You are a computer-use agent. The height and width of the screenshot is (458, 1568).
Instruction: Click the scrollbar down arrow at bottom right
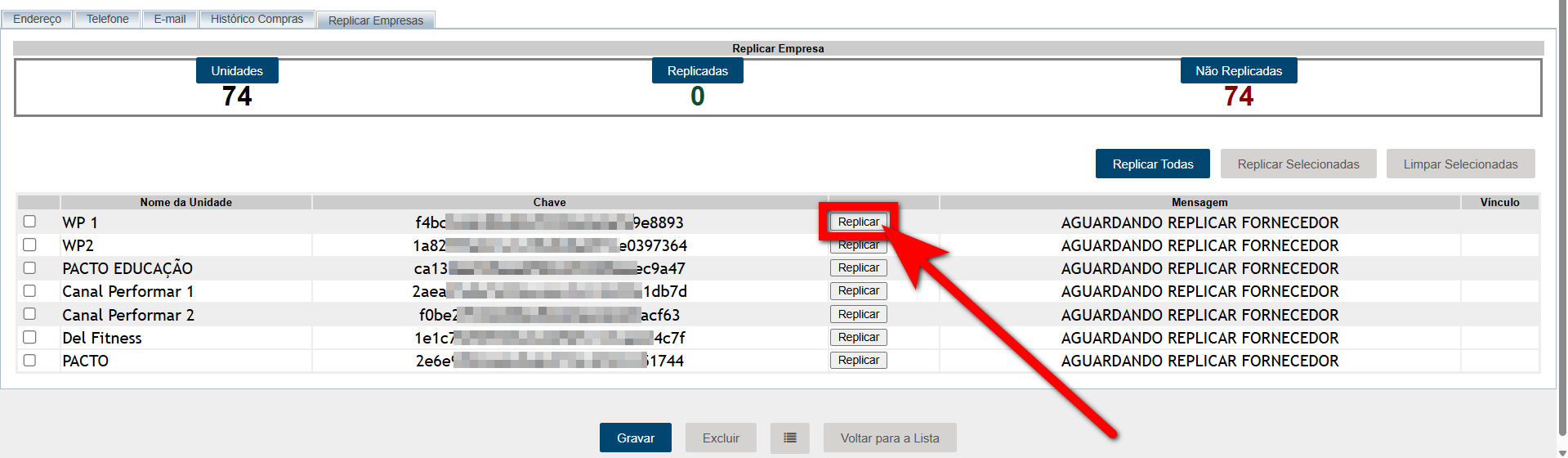coord(1562,452)
